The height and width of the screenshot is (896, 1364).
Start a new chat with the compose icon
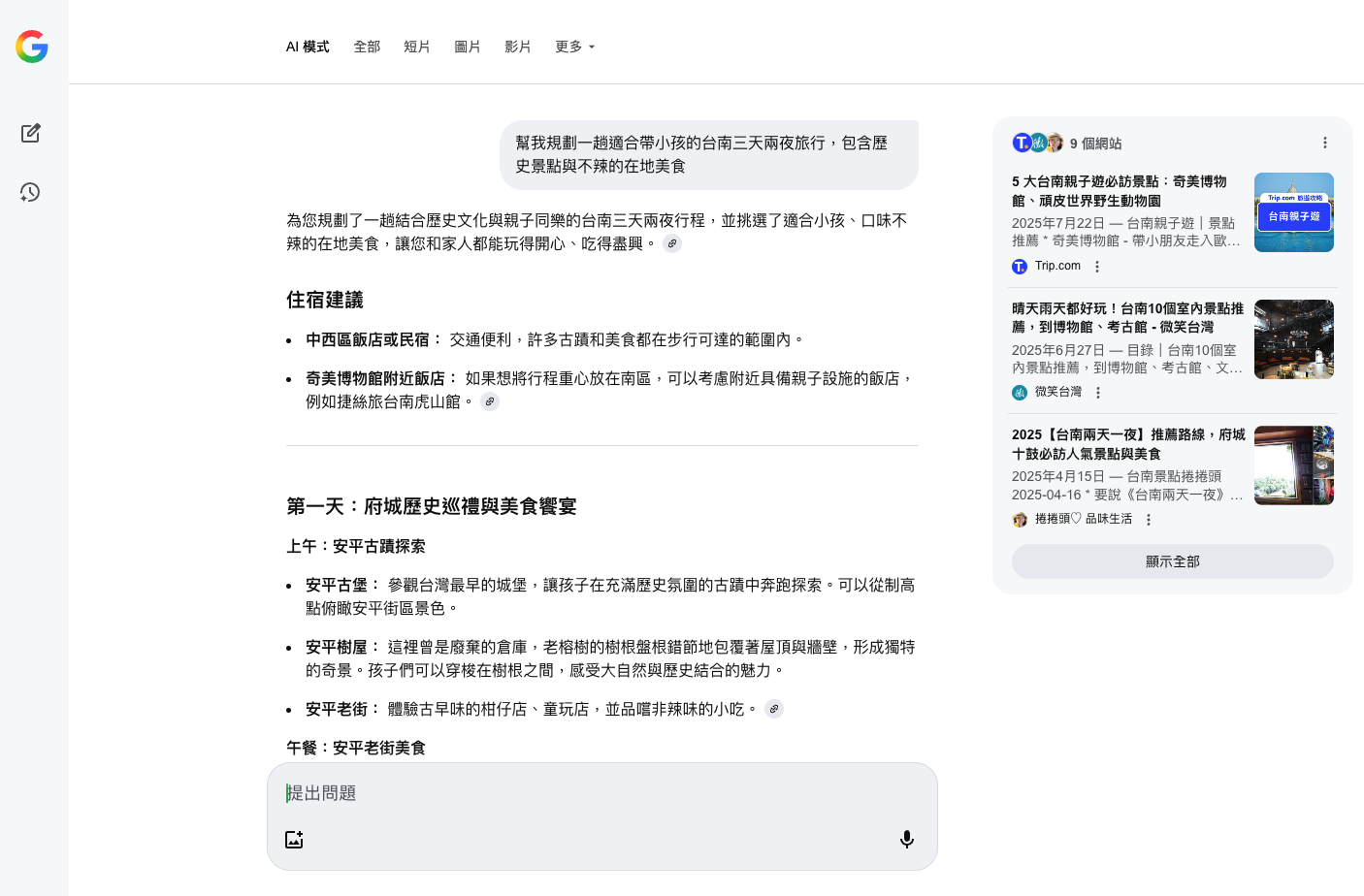point(31,133)
